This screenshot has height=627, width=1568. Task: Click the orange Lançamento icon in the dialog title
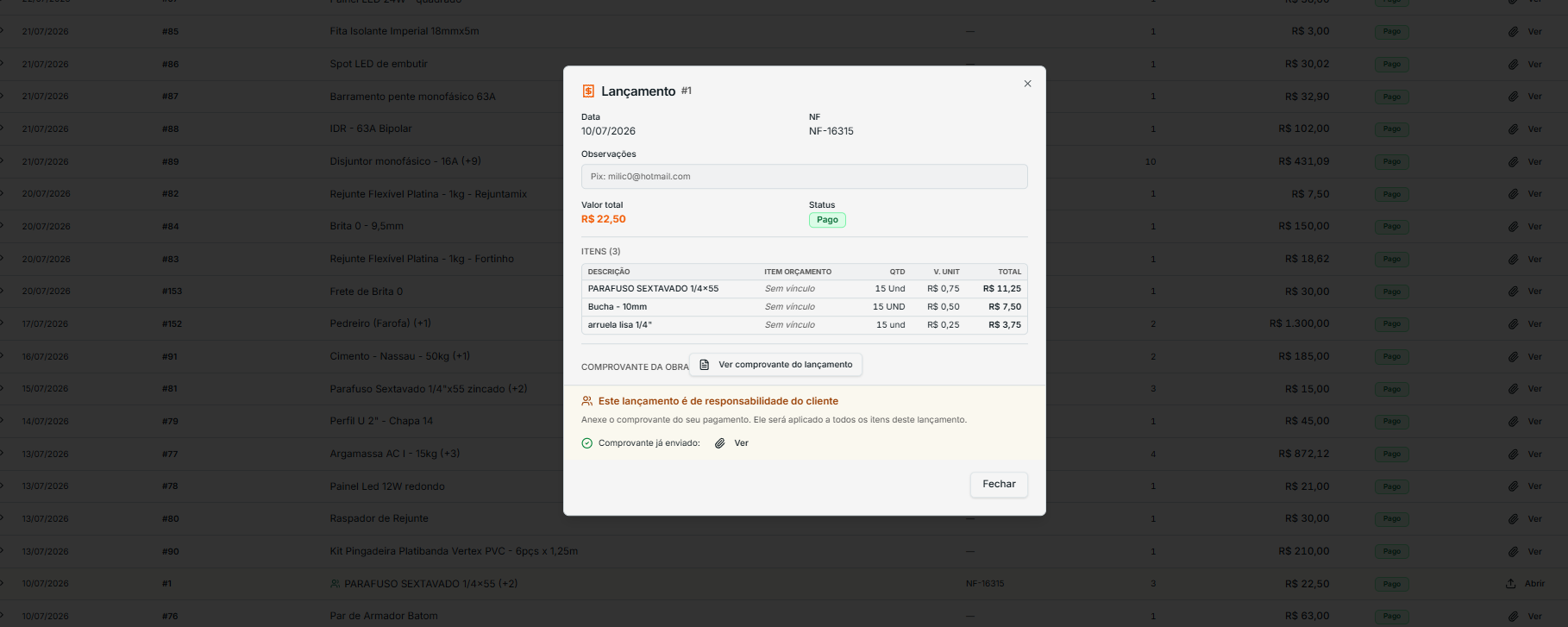click(x=588, y=91)
